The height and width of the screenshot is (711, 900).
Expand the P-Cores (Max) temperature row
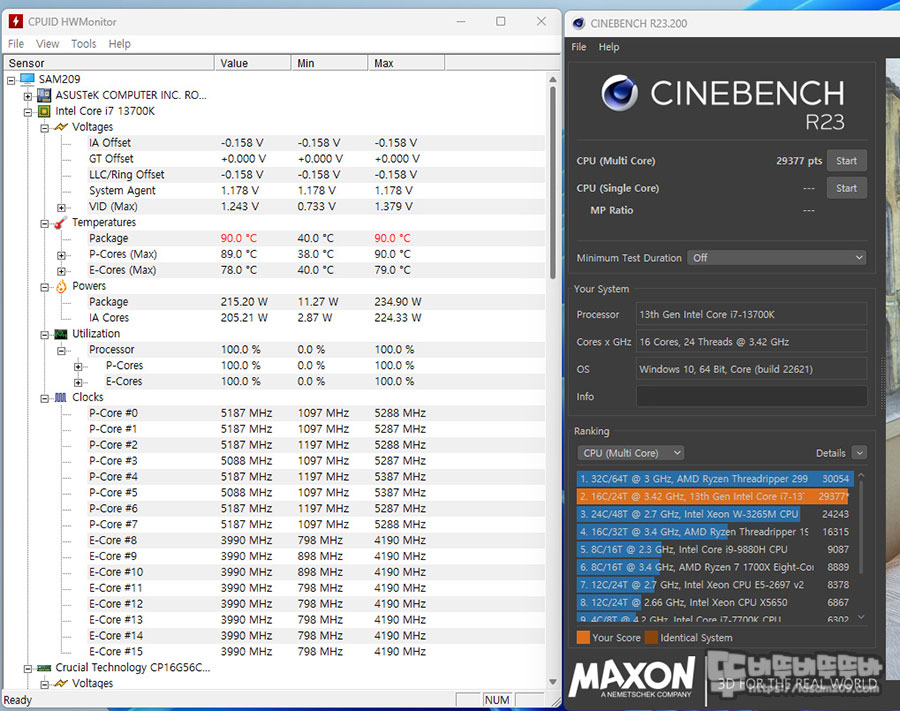click(61, 255)
